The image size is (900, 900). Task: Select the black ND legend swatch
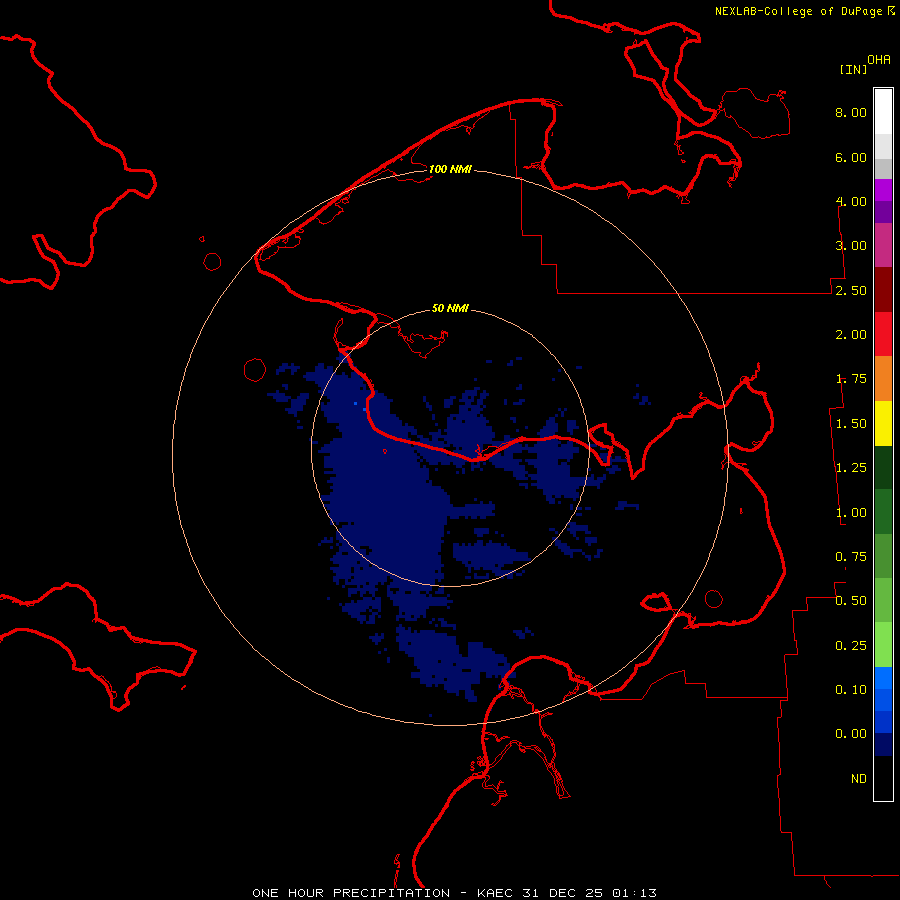tap(883, 778)
